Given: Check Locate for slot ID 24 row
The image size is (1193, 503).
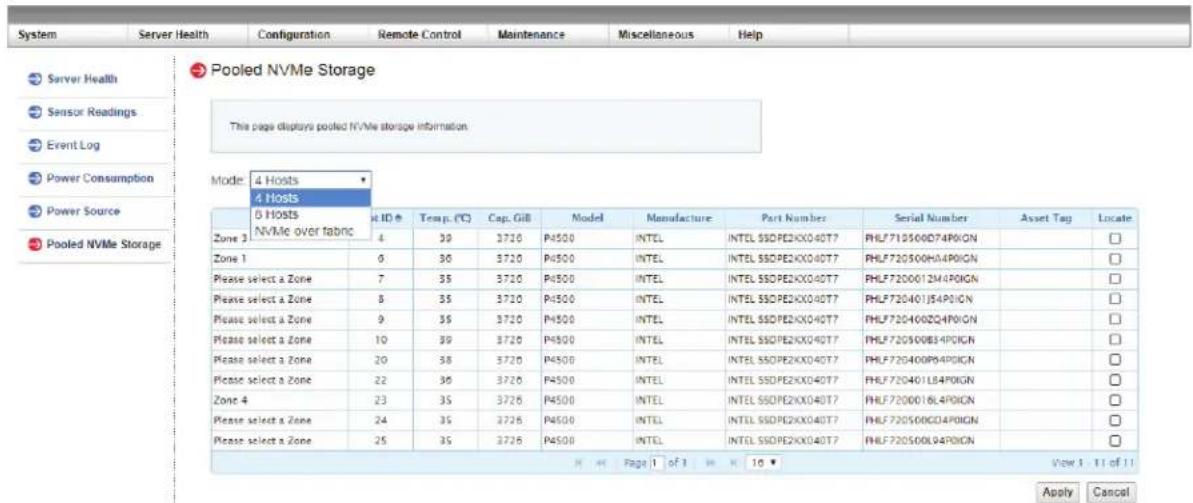Looking at the screenshot, I should pyautogui.click(x=1115, y=420).
